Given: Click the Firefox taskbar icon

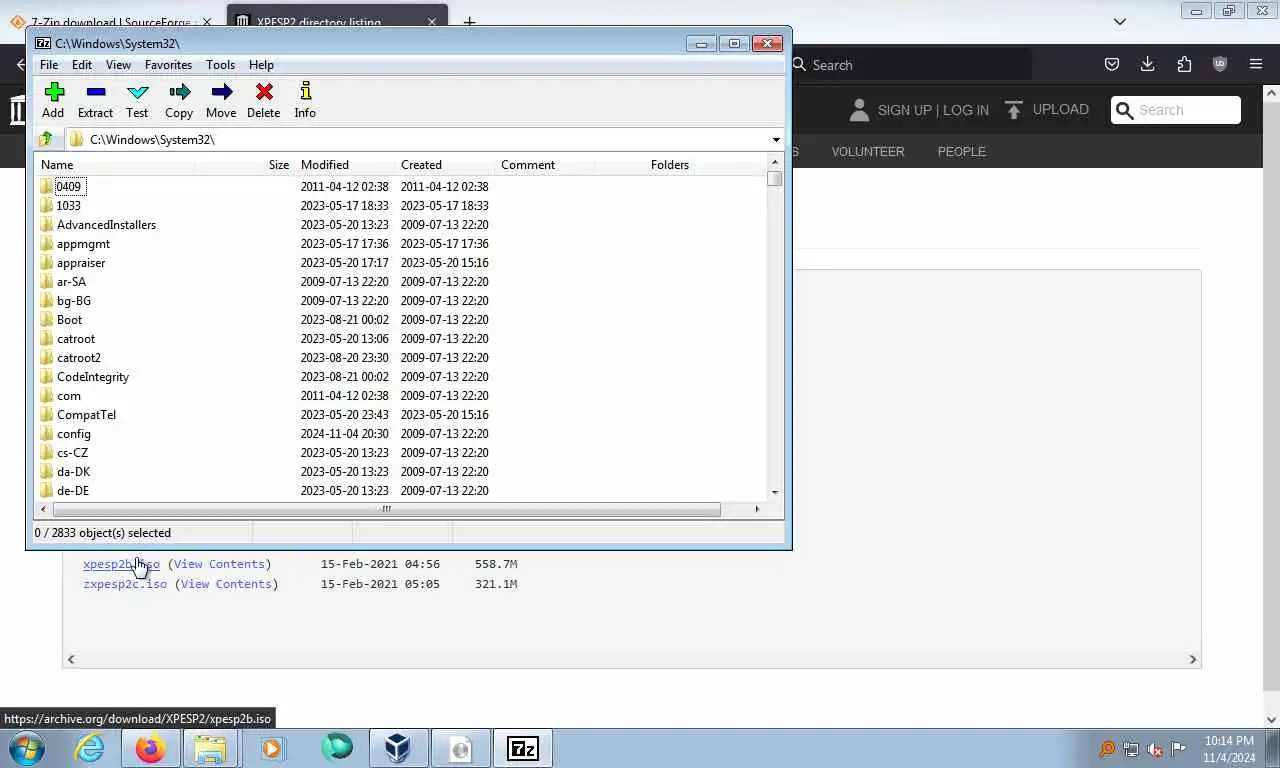Looking at the screenshot, I should 151,748.
